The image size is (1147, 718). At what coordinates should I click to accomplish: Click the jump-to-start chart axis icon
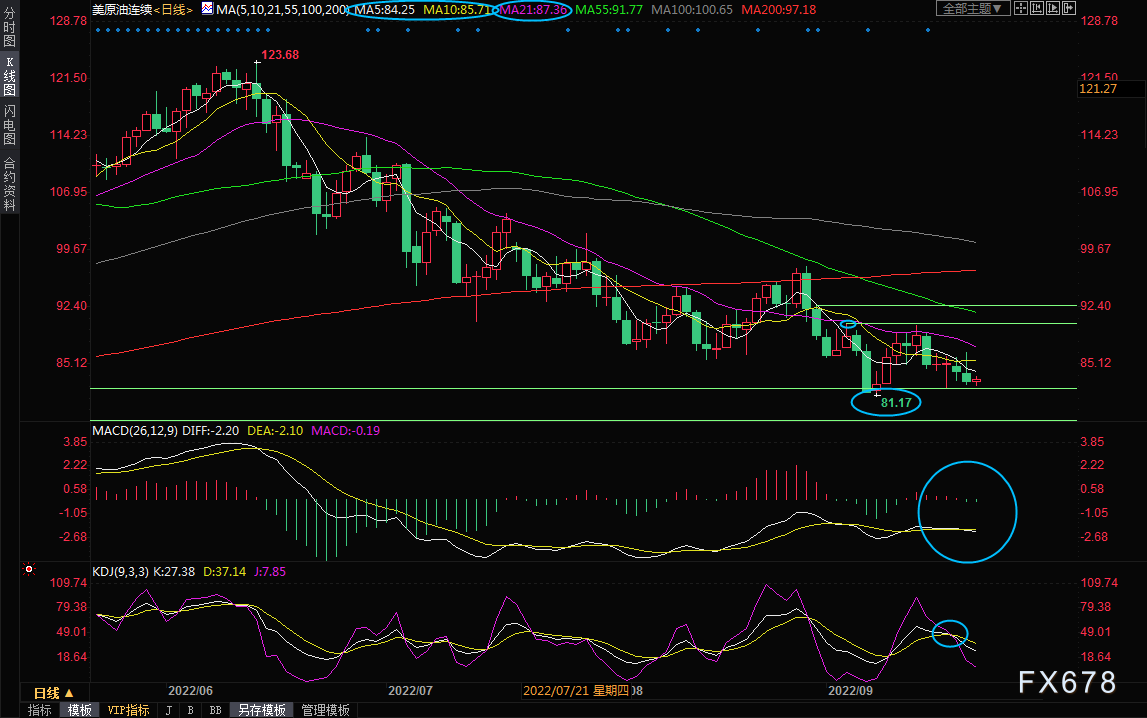(x=1037, y=9)
